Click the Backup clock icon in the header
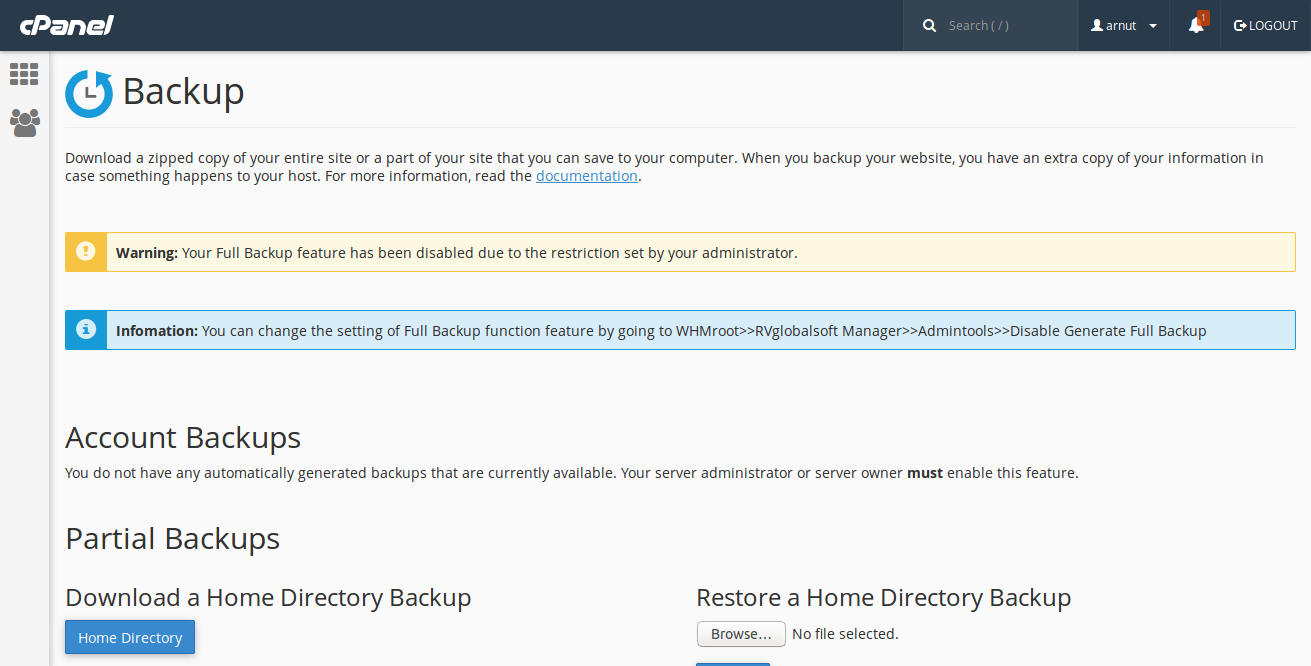This screenshot has width=1311, height=666. pos(88,92)
